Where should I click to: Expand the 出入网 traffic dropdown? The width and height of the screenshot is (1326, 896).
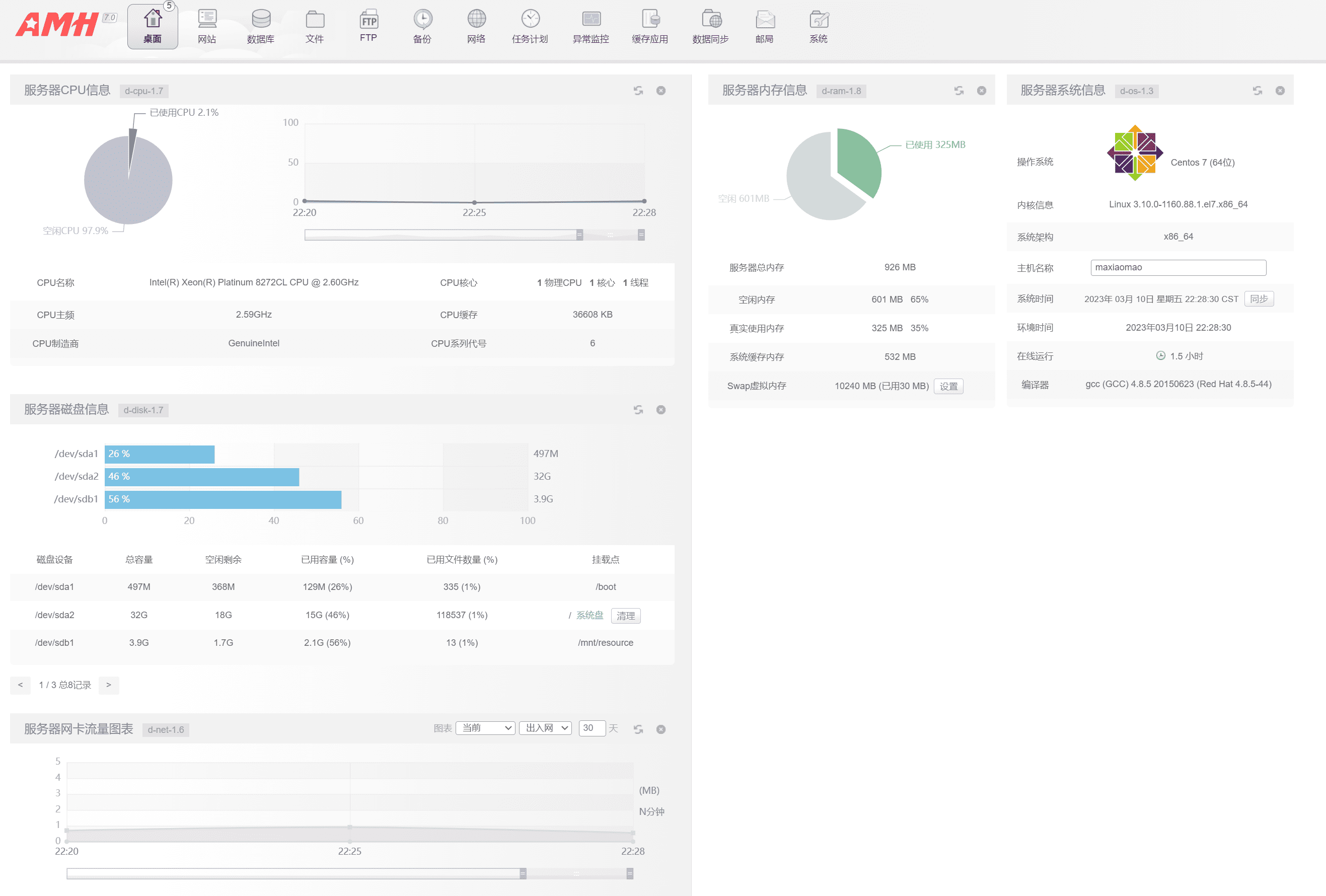546,728
